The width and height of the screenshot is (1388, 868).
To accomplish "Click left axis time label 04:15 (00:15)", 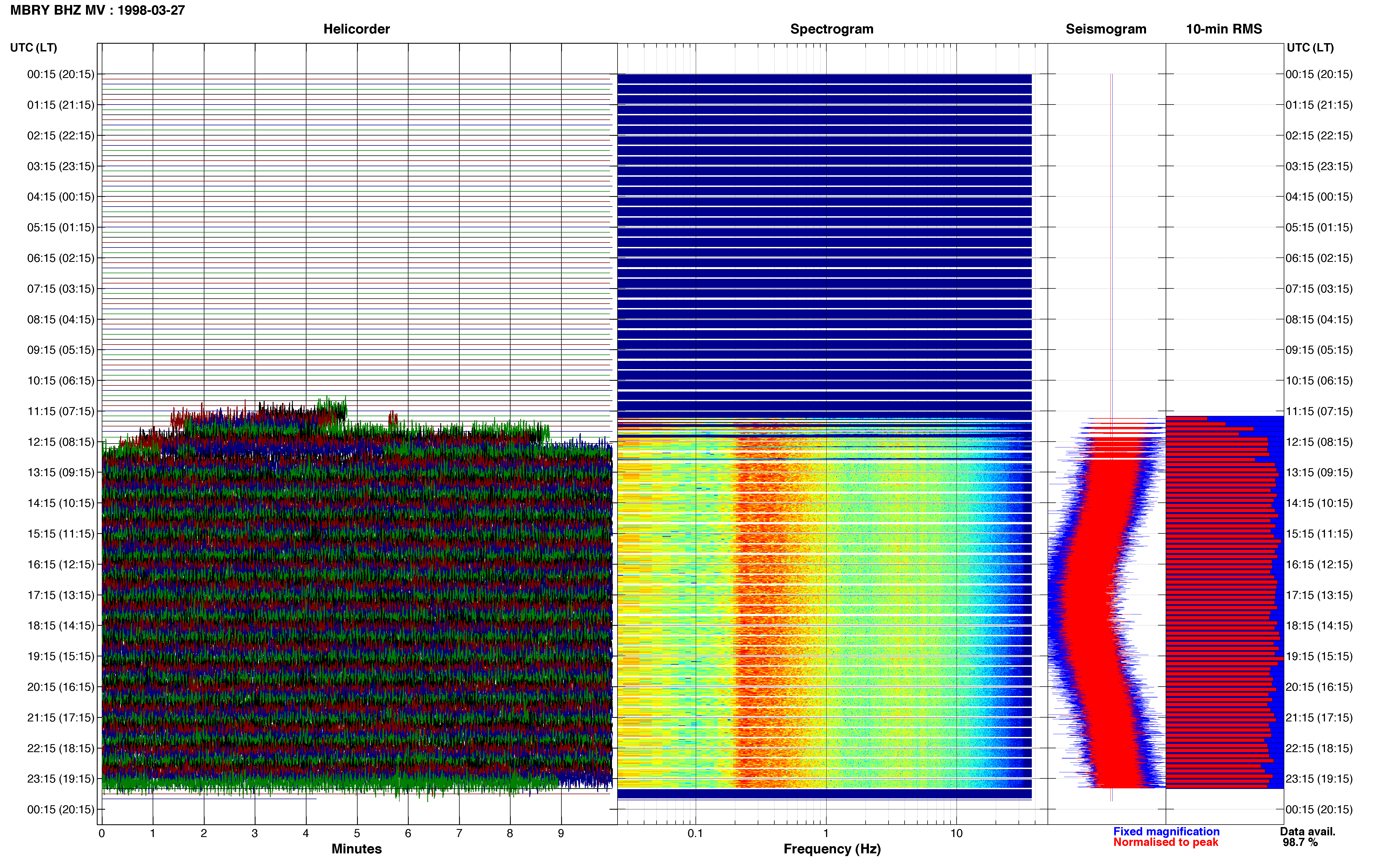I will coord(61,197).
